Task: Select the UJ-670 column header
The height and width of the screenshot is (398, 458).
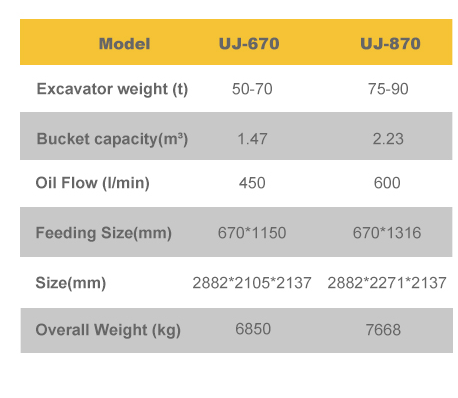Action: (x=249, y=44)
